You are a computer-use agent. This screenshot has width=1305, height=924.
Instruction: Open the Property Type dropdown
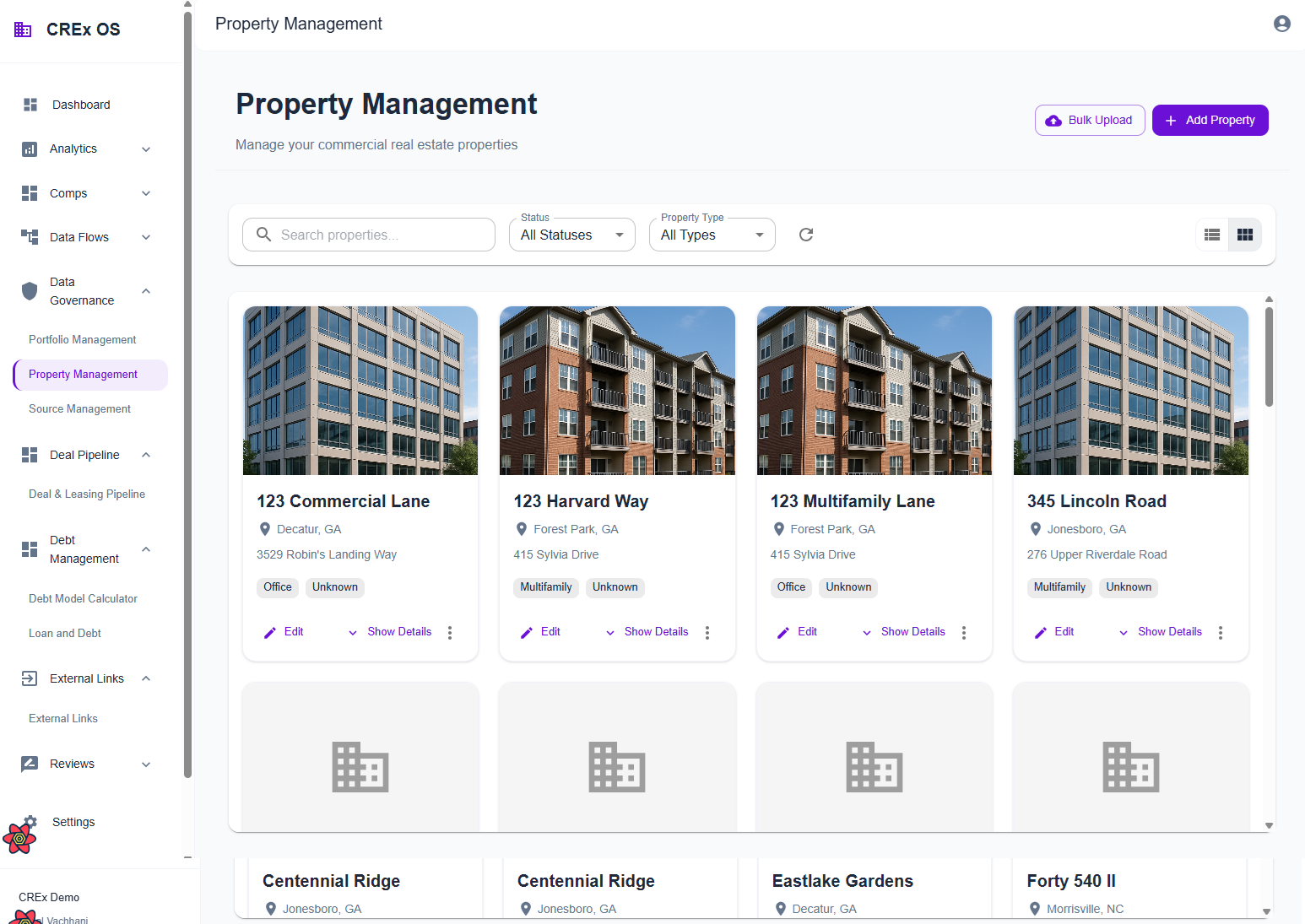(712, 235)
